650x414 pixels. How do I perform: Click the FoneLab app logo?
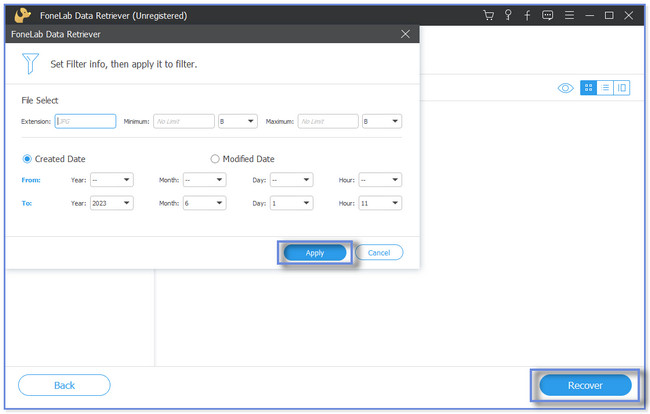click(x=22, y=15)
